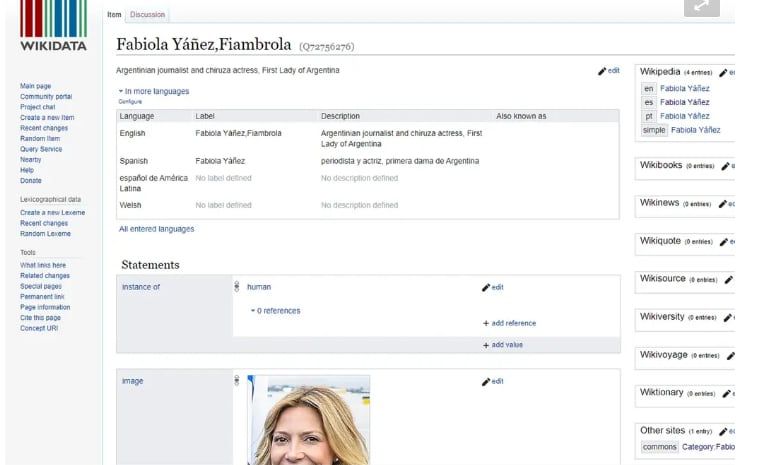763x465 pixels.
Task: Switch to the Discussion tab
Action: click(147, 15)
